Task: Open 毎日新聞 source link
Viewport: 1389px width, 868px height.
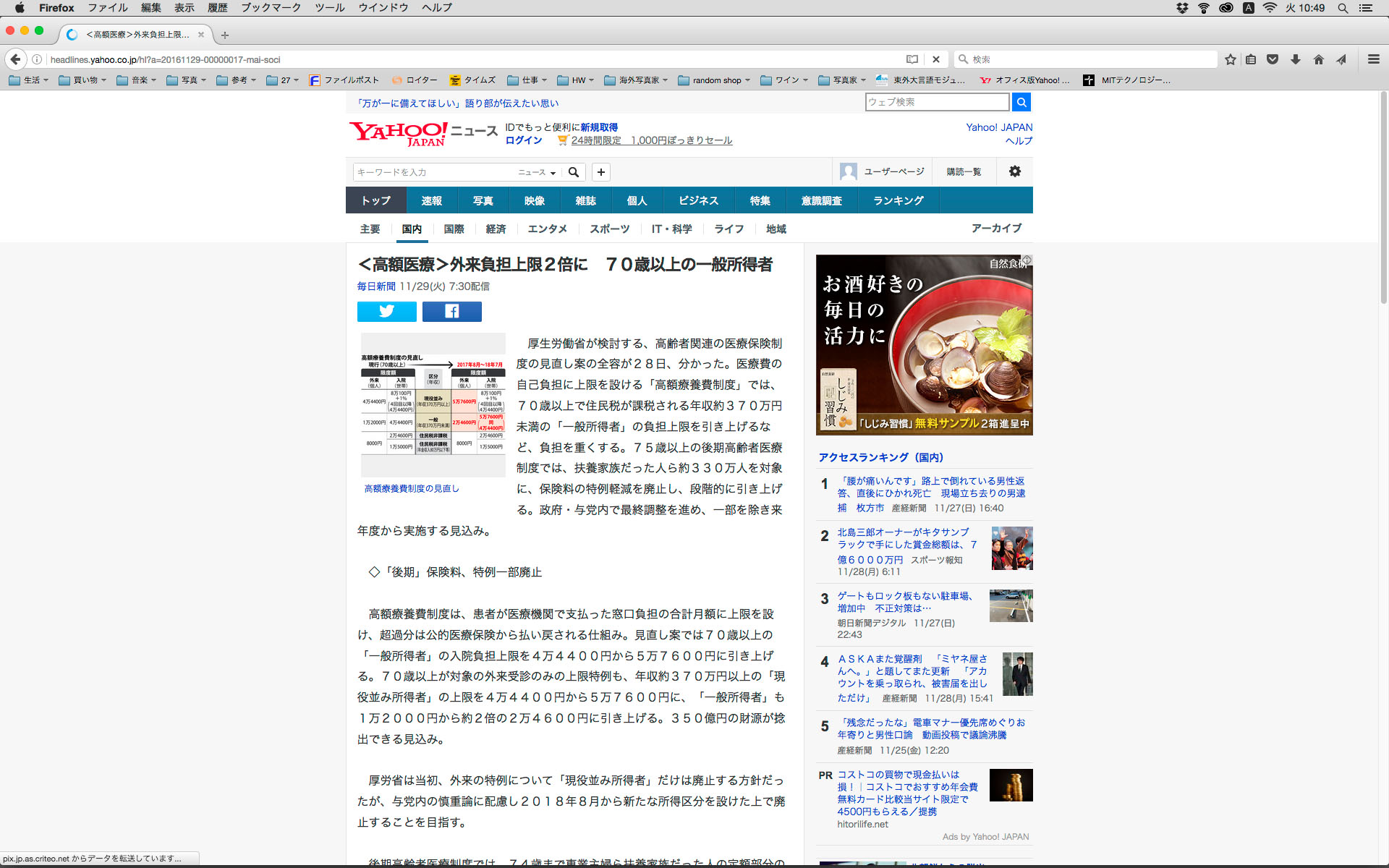Action: click(375, 286)
